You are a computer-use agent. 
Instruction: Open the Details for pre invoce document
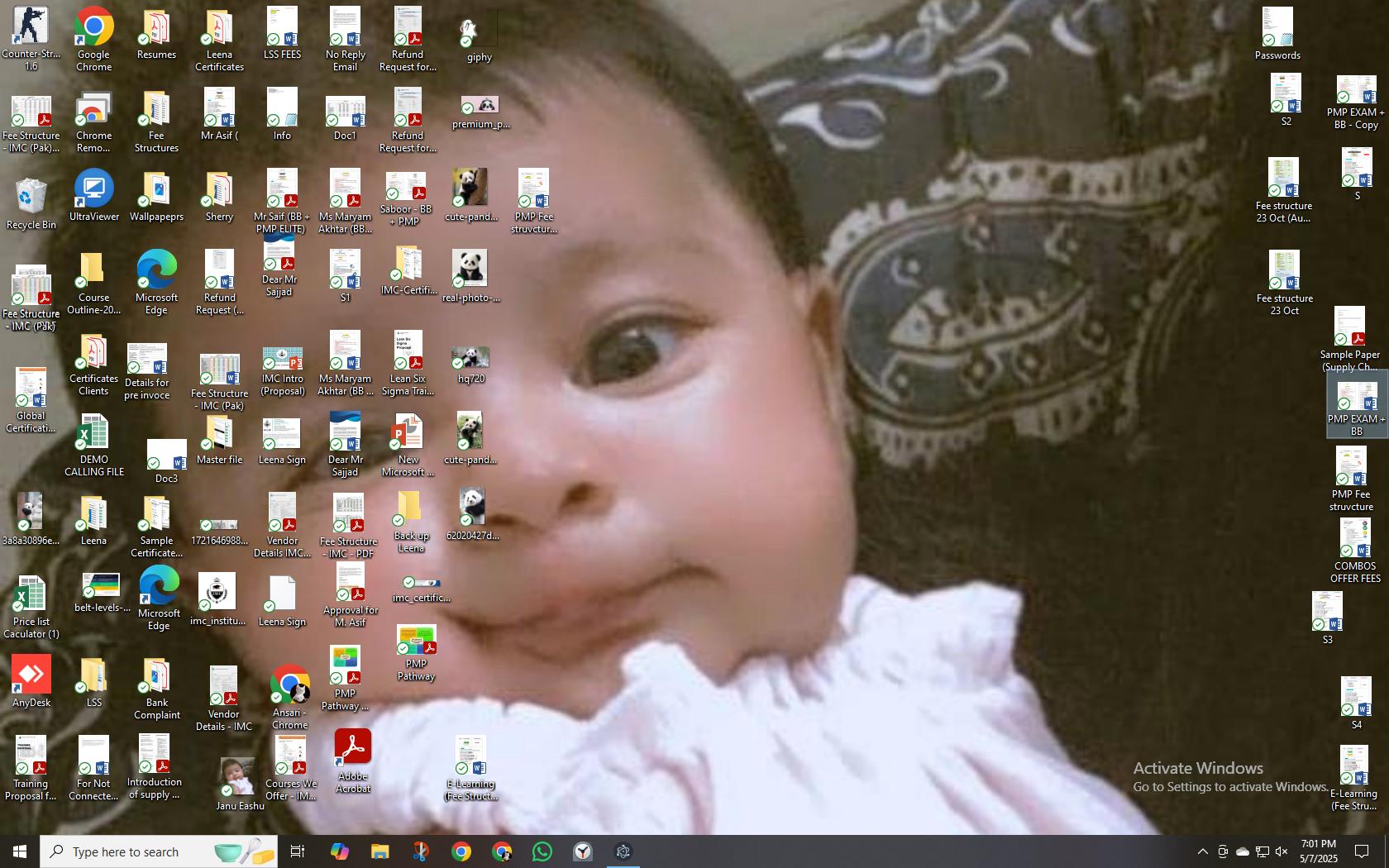pyautogui.click(x=147, y=372)
